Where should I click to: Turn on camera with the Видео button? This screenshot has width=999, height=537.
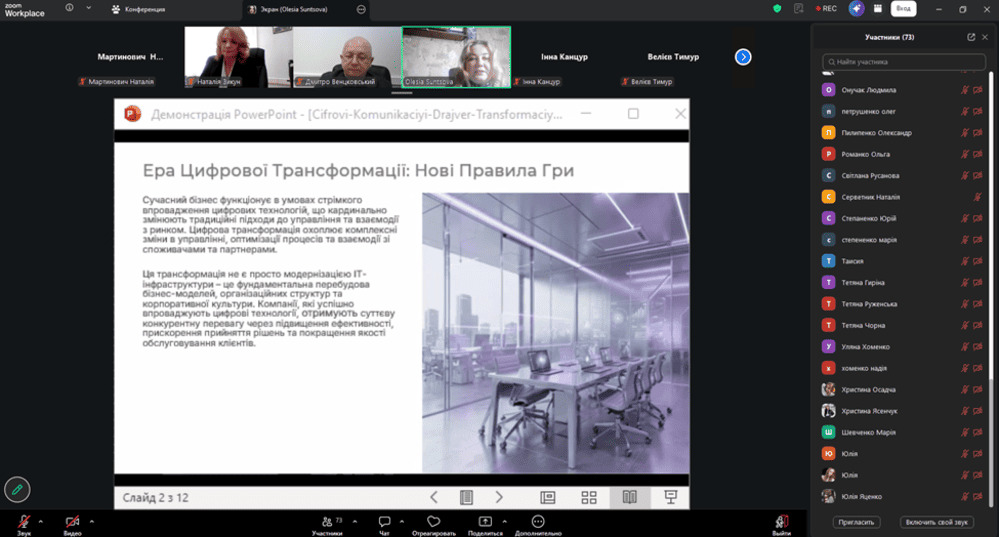click(72, 521)
